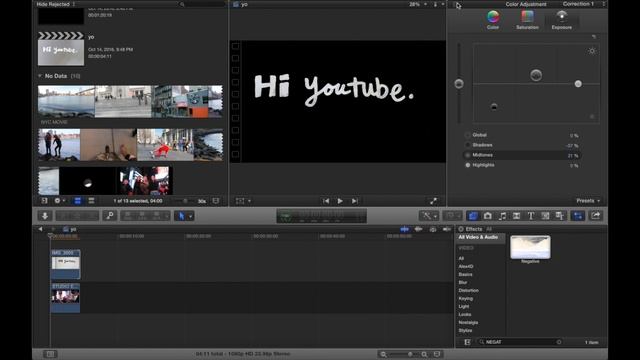Image resolution: width=640 pixels, height=360 pixels.
Task: Open the browser action gear menu
Action: click(59, 201)
